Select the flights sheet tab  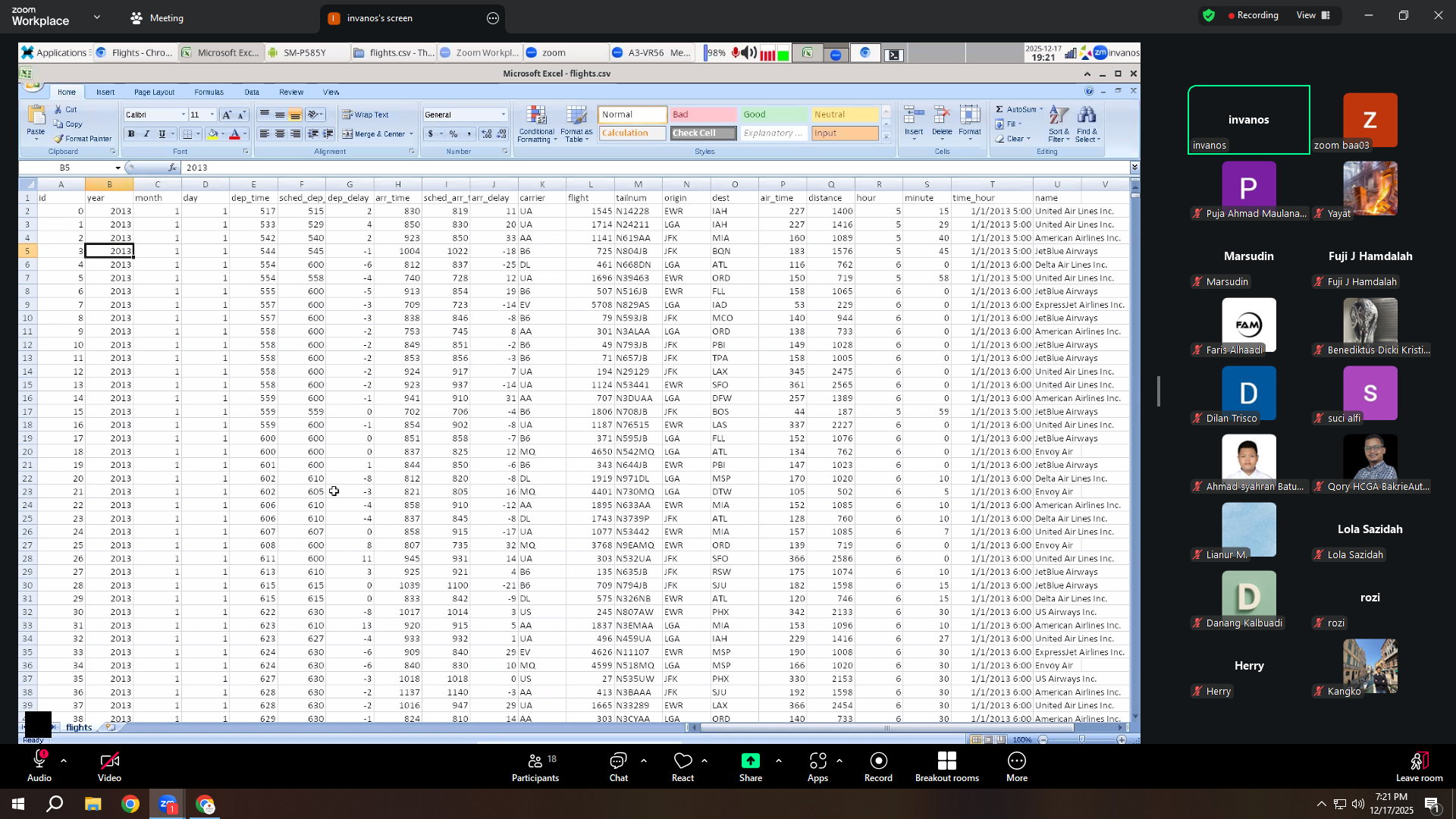point(79,728)
